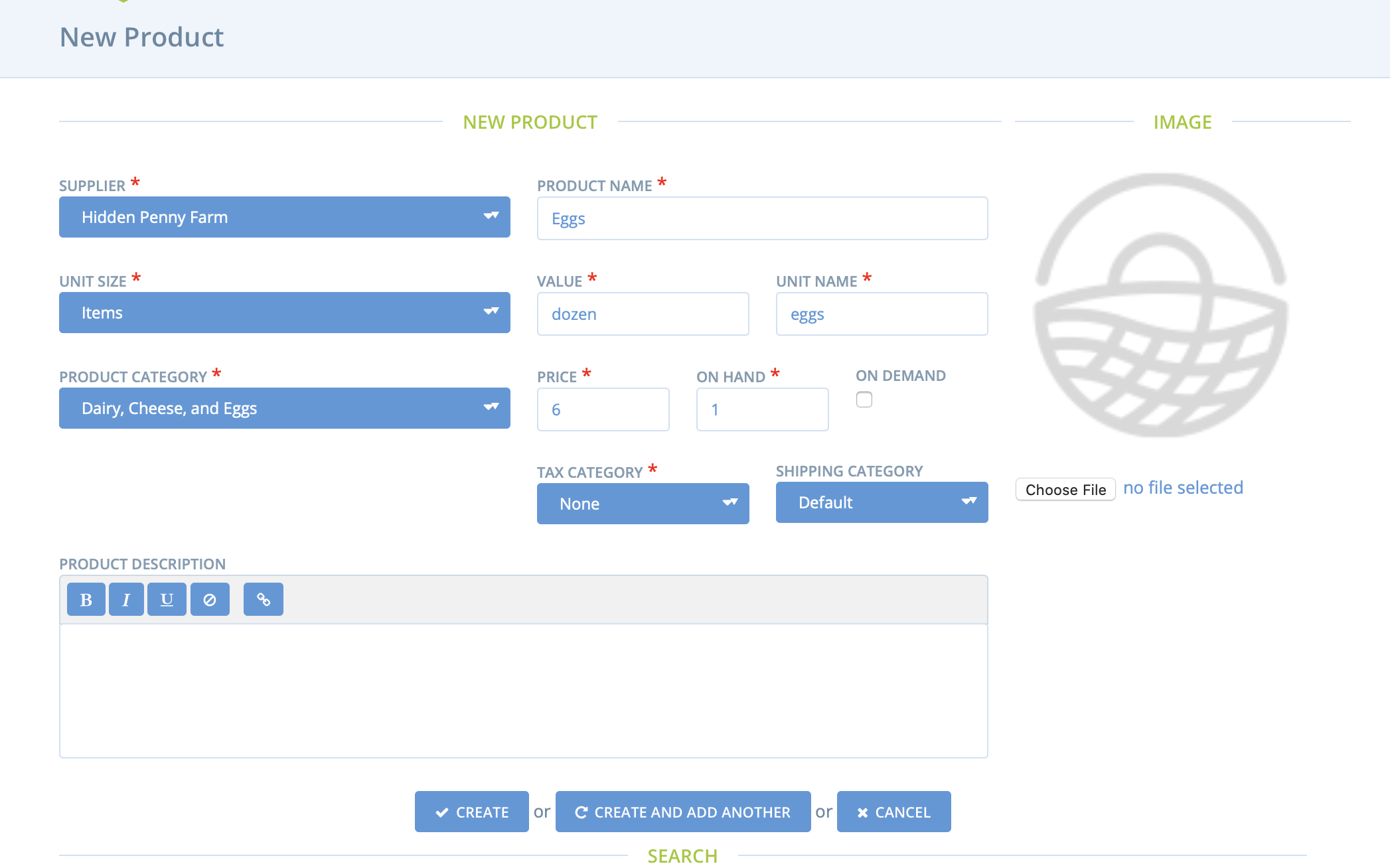
Task: Toggle italic formatting in description editor
Action: (x=126, y=599)
